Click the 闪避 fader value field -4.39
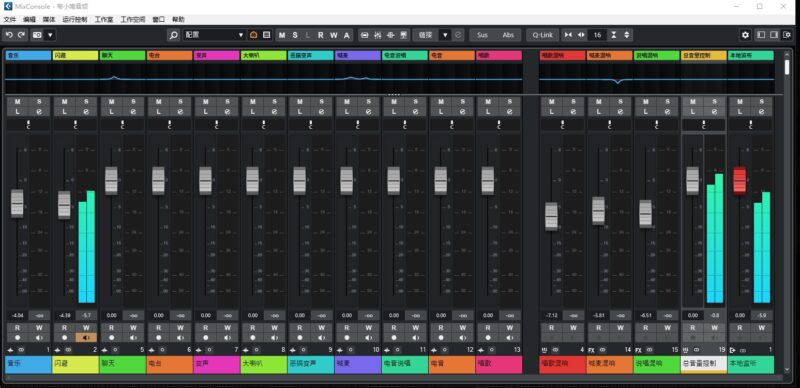The image size is (800, 388). [x=64, y=316]
